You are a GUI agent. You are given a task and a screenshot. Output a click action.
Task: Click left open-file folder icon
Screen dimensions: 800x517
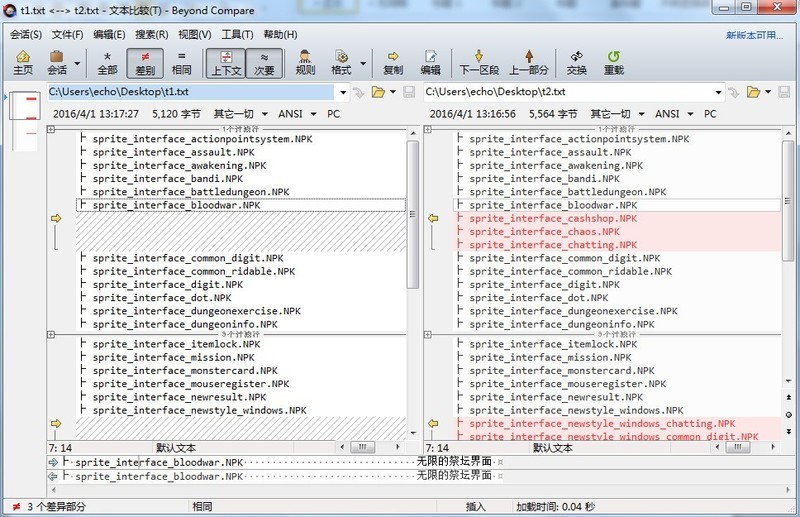(378, 92)
